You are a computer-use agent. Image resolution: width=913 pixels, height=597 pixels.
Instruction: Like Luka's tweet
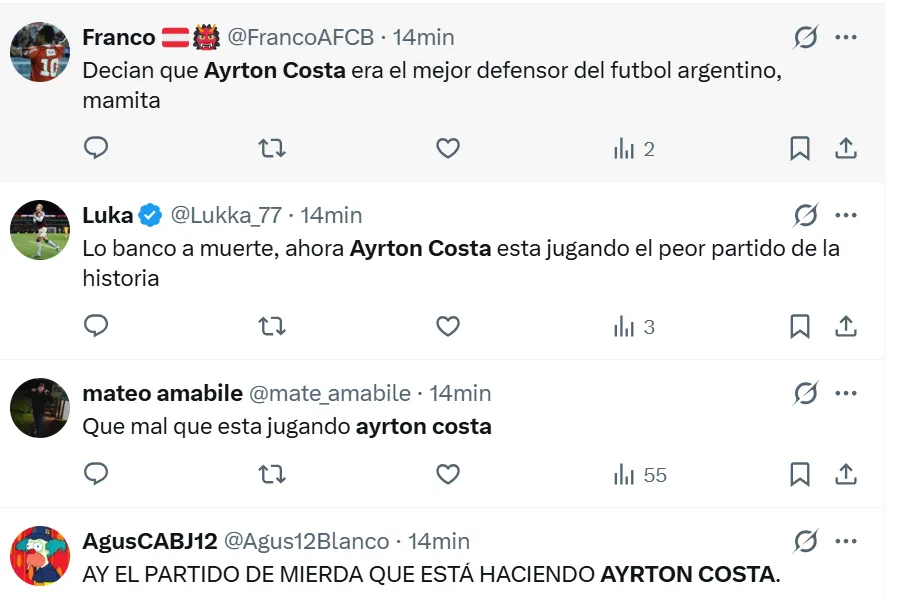tap(448, 326)
